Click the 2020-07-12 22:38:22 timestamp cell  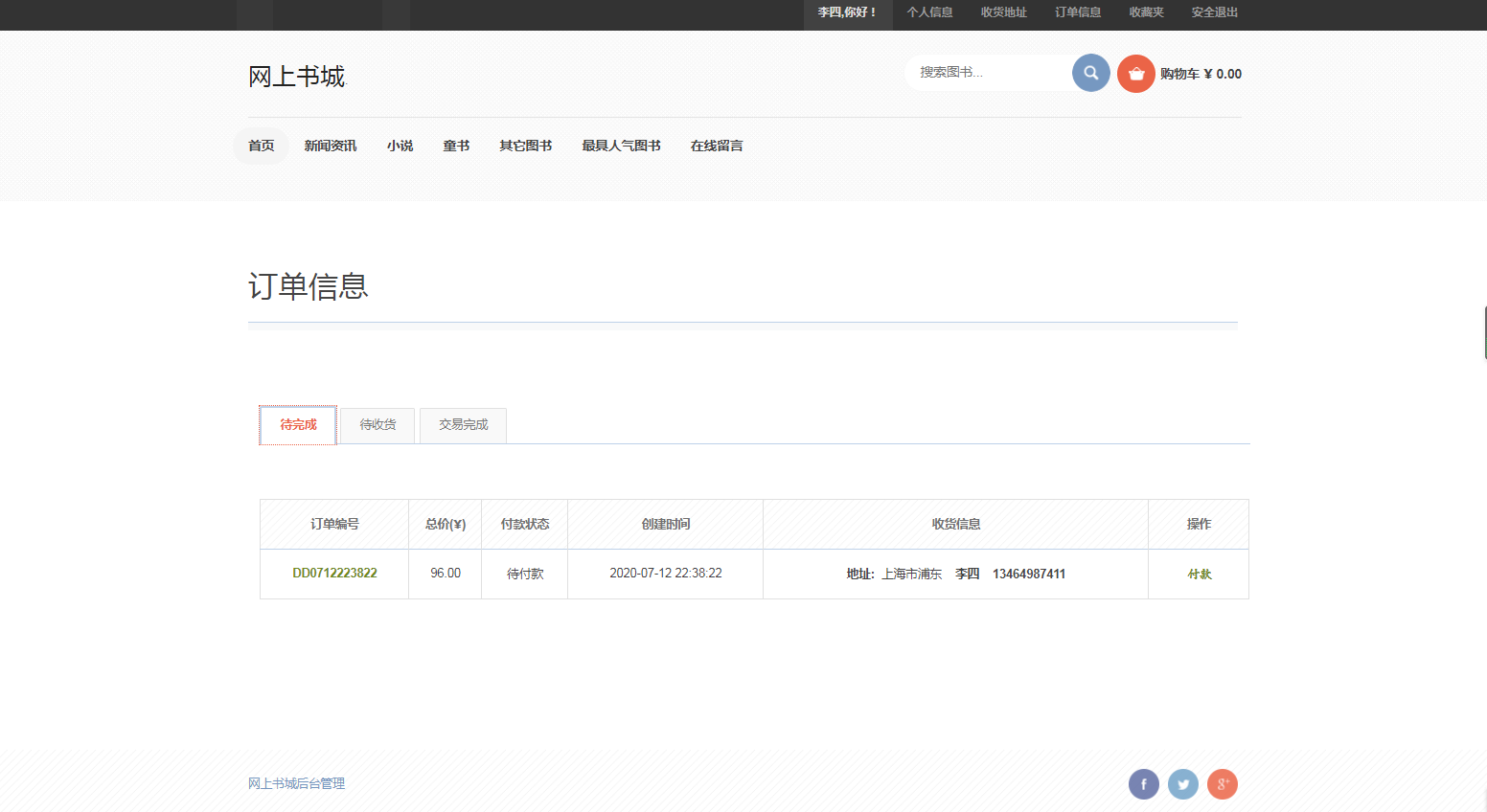pyautogui.click(x=666, y=574)
